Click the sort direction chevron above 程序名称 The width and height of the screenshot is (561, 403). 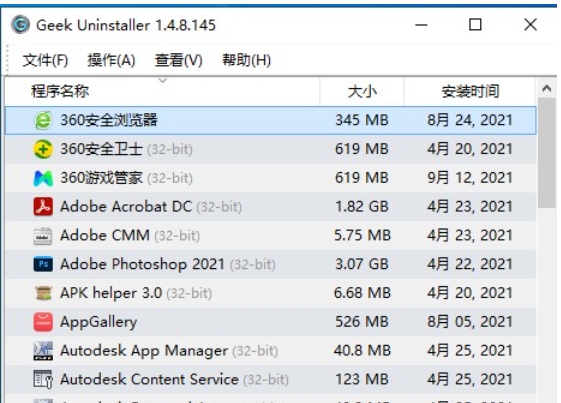tap(163, 80)
